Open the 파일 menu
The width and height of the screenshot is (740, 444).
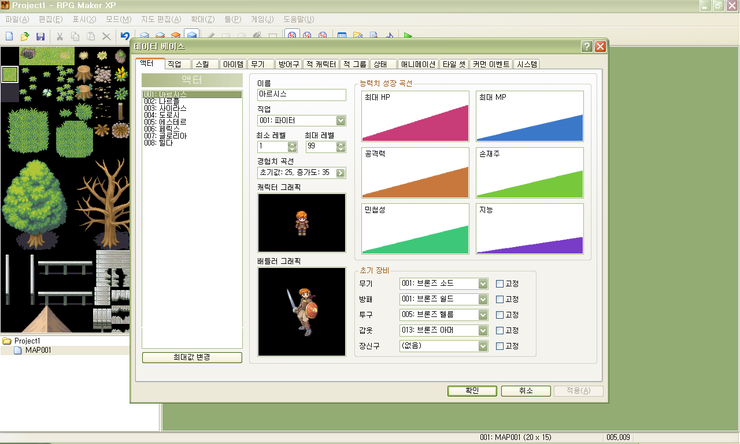[x=17, y=19]
